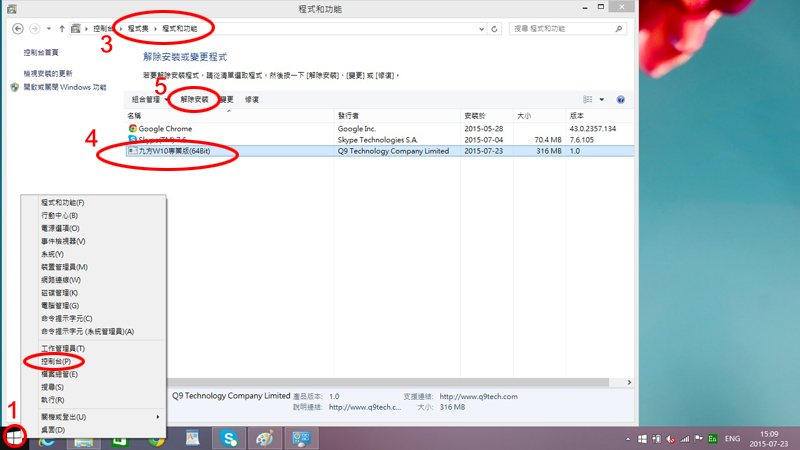The width and height of the screenshot is (800, 450).
Task: Sort list by 發行者 column header
Action: [348, 116]
